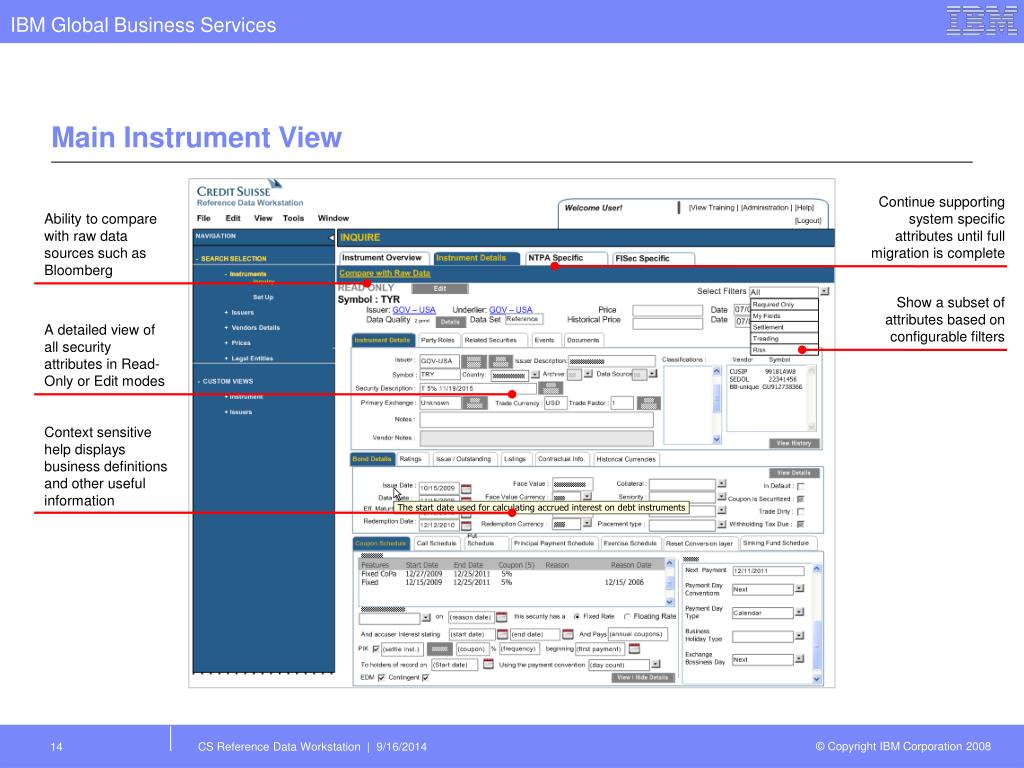Choose Risk in the filter list
This screenshot has width=1024, height=768.
point(784,350)
